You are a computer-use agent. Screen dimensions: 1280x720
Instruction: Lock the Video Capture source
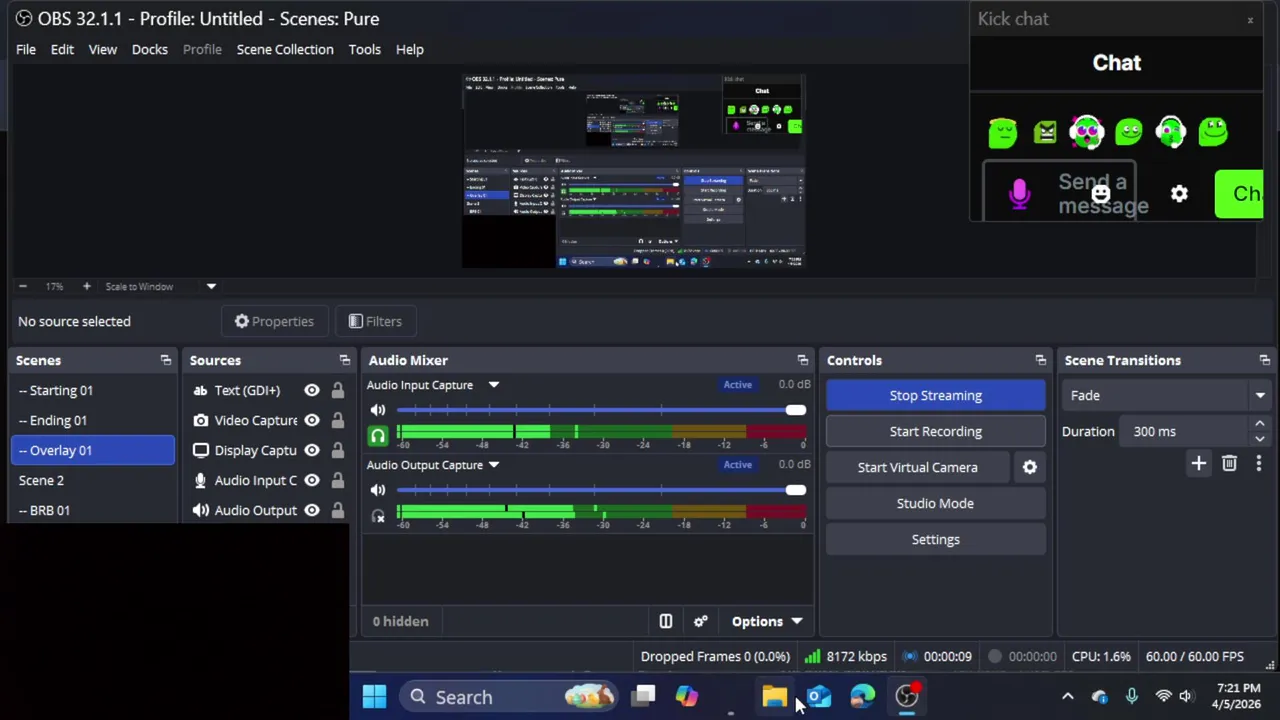click(x=337, y=420)
